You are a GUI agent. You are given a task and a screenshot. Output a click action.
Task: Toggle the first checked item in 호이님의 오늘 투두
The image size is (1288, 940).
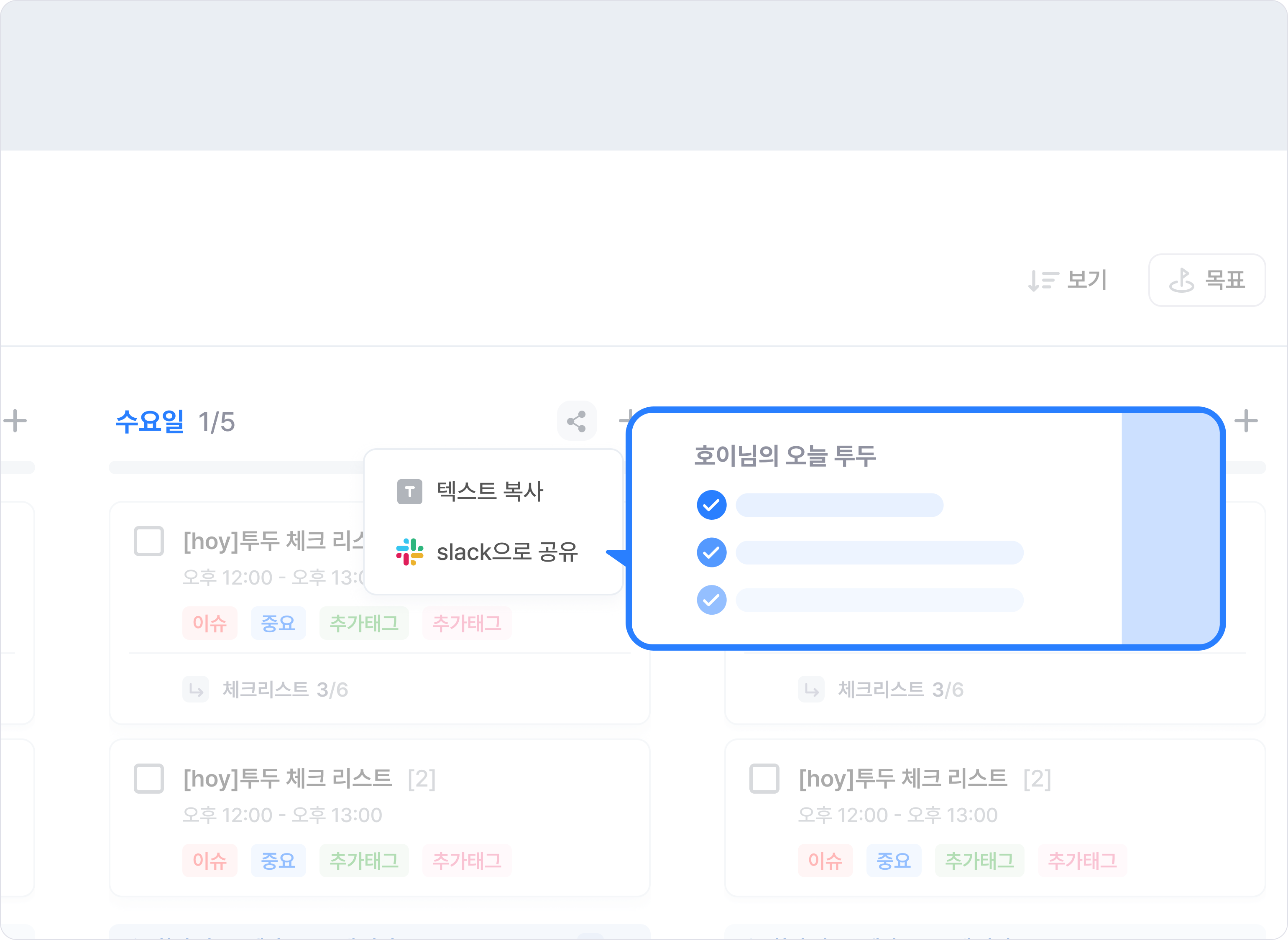[711, 505]
